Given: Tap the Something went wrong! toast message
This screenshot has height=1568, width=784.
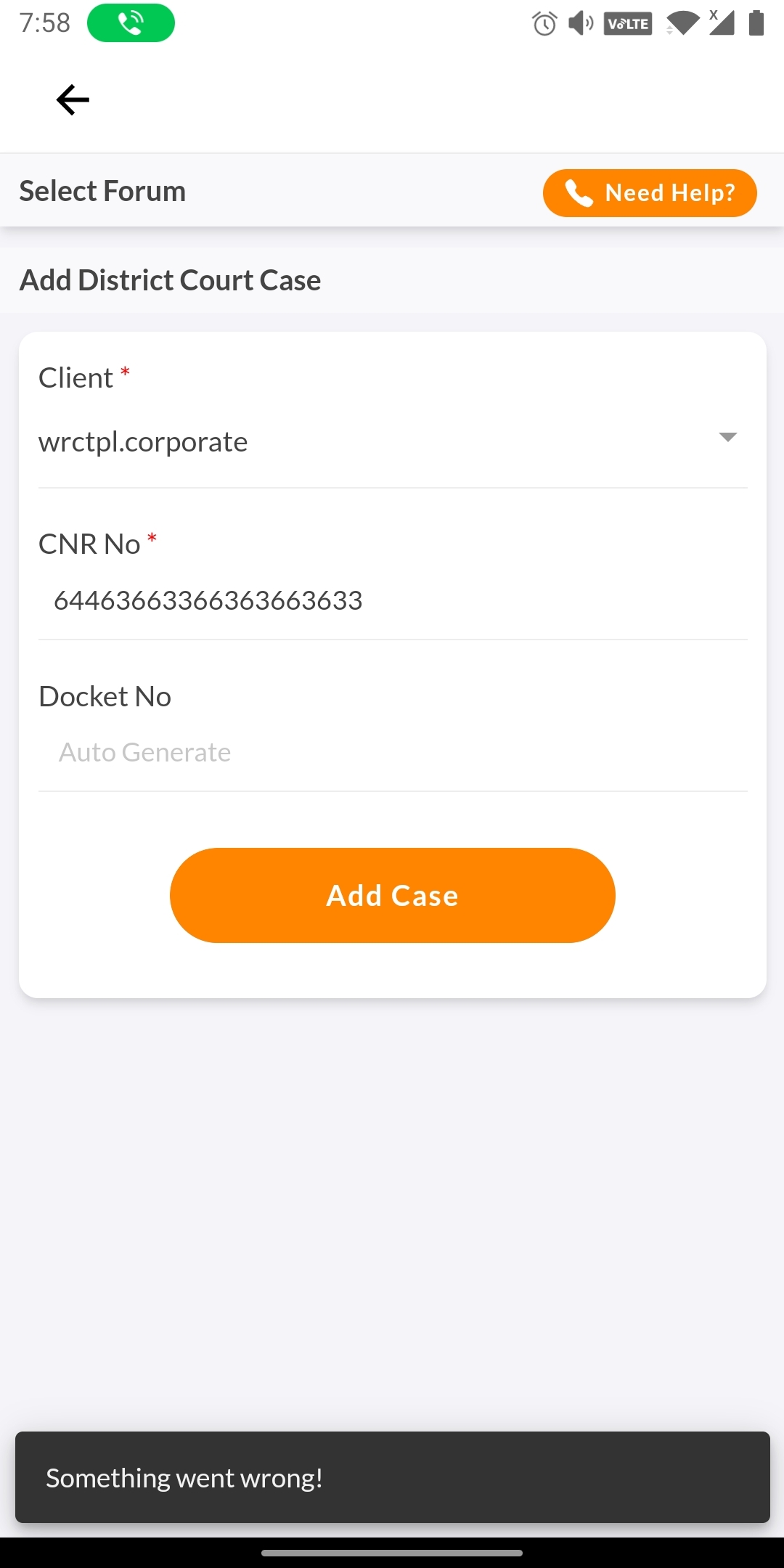Looking at the screenshot, I should [392, 1478].
